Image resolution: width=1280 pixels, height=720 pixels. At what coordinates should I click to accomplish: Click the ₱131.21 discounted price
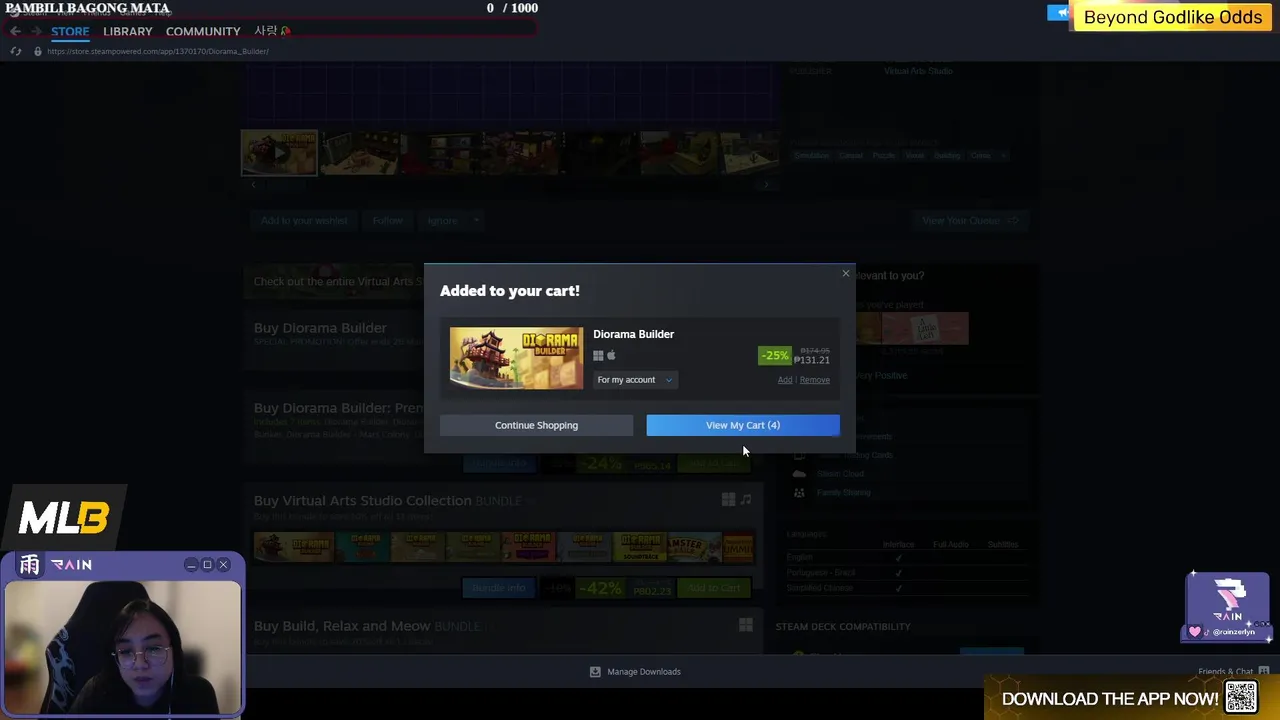coord(812,360)
